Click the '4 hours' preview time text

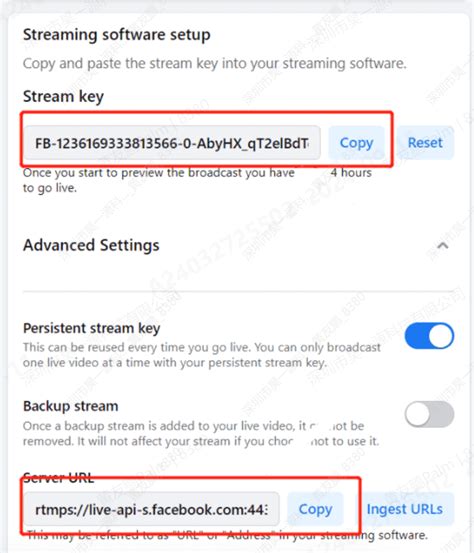pyautogui.click(x=351, y=173)
